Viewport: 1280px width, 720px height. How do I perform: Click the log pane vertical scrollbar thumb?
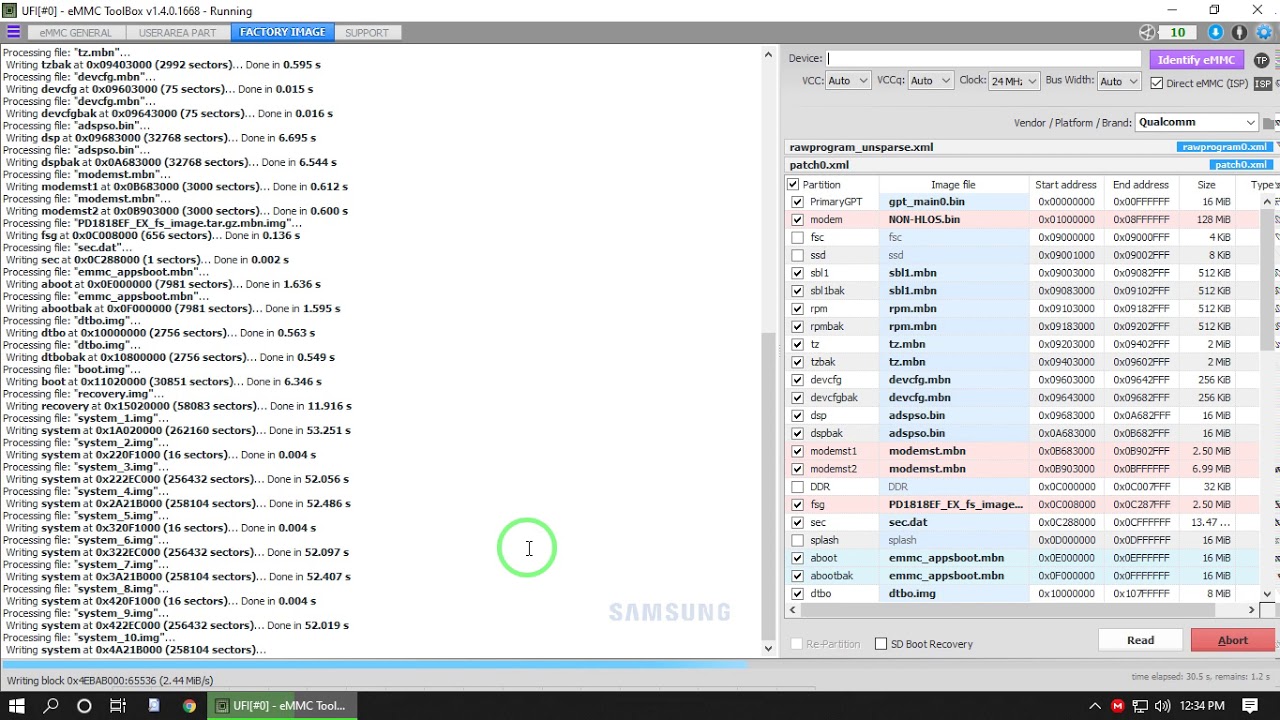[768, 485]
